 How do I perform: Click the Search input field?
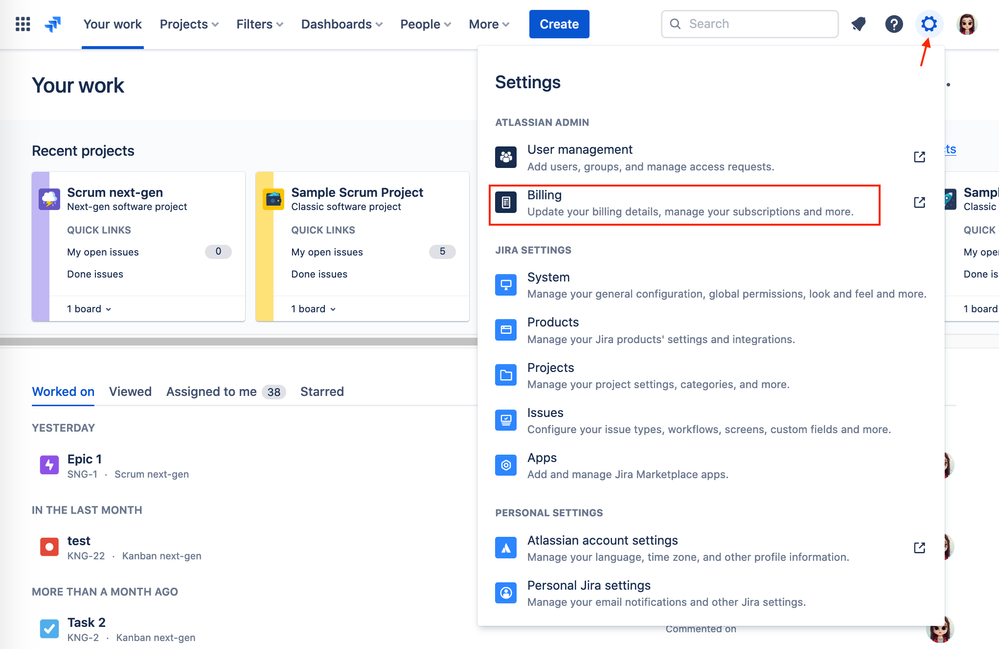(x=749, y=24)
